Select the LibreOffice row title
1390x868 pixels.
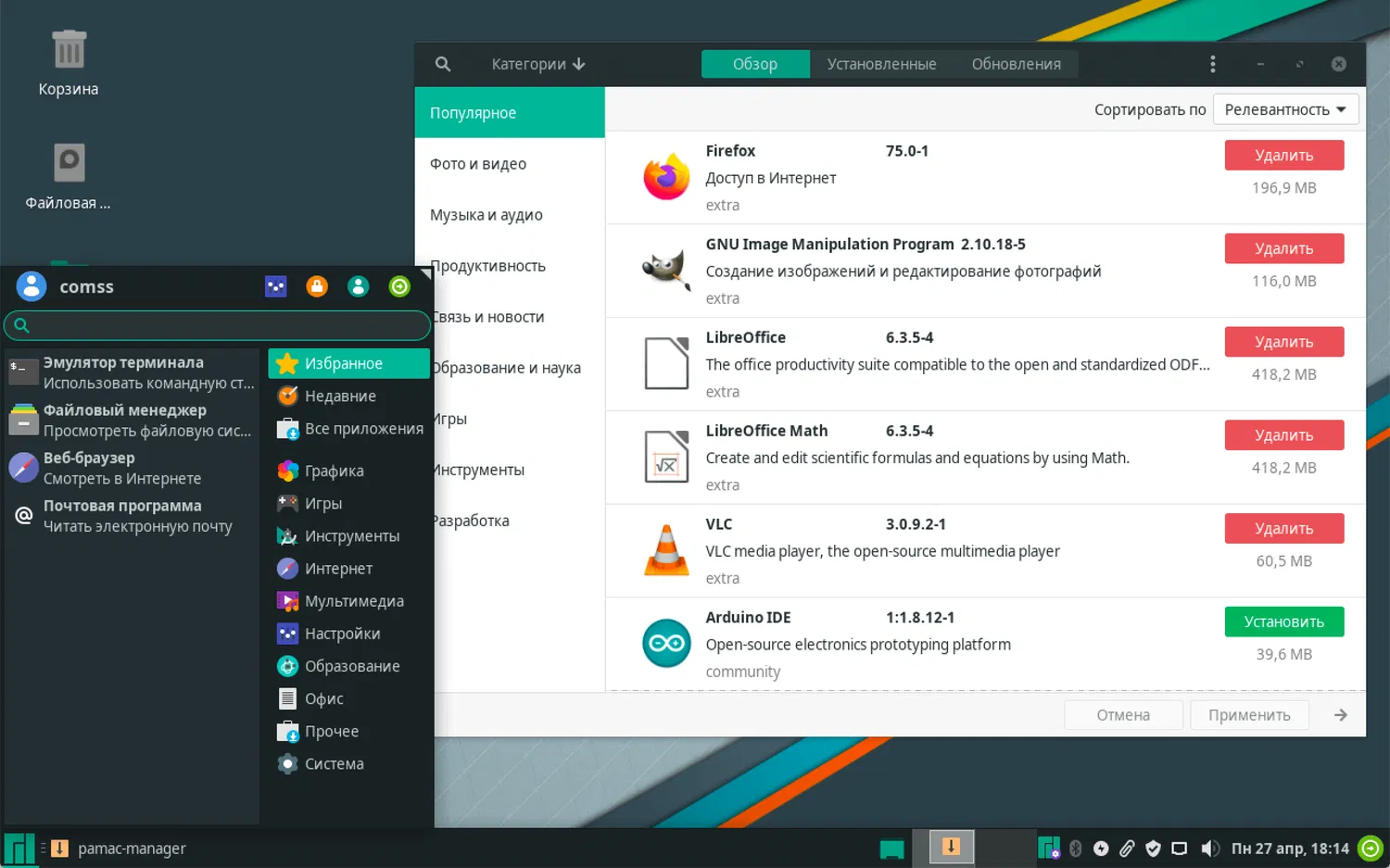coord(745,337)
